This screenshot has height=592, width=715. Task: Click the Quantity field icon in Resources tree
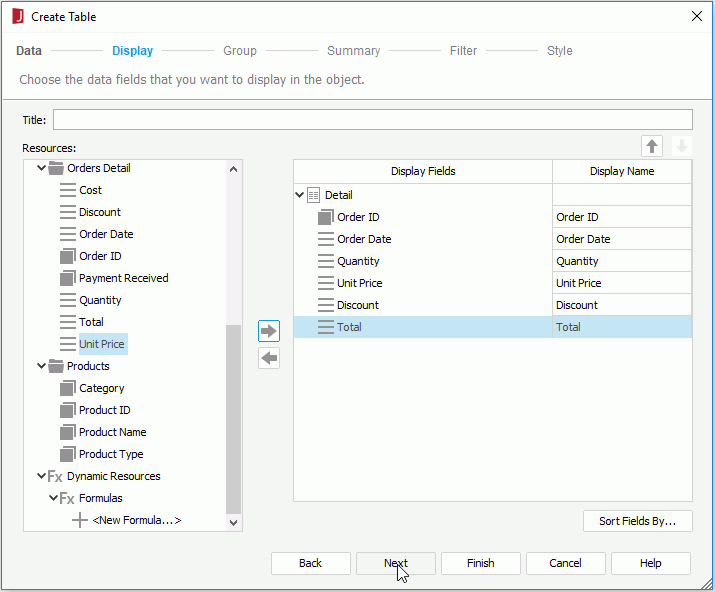coord(68,300)
